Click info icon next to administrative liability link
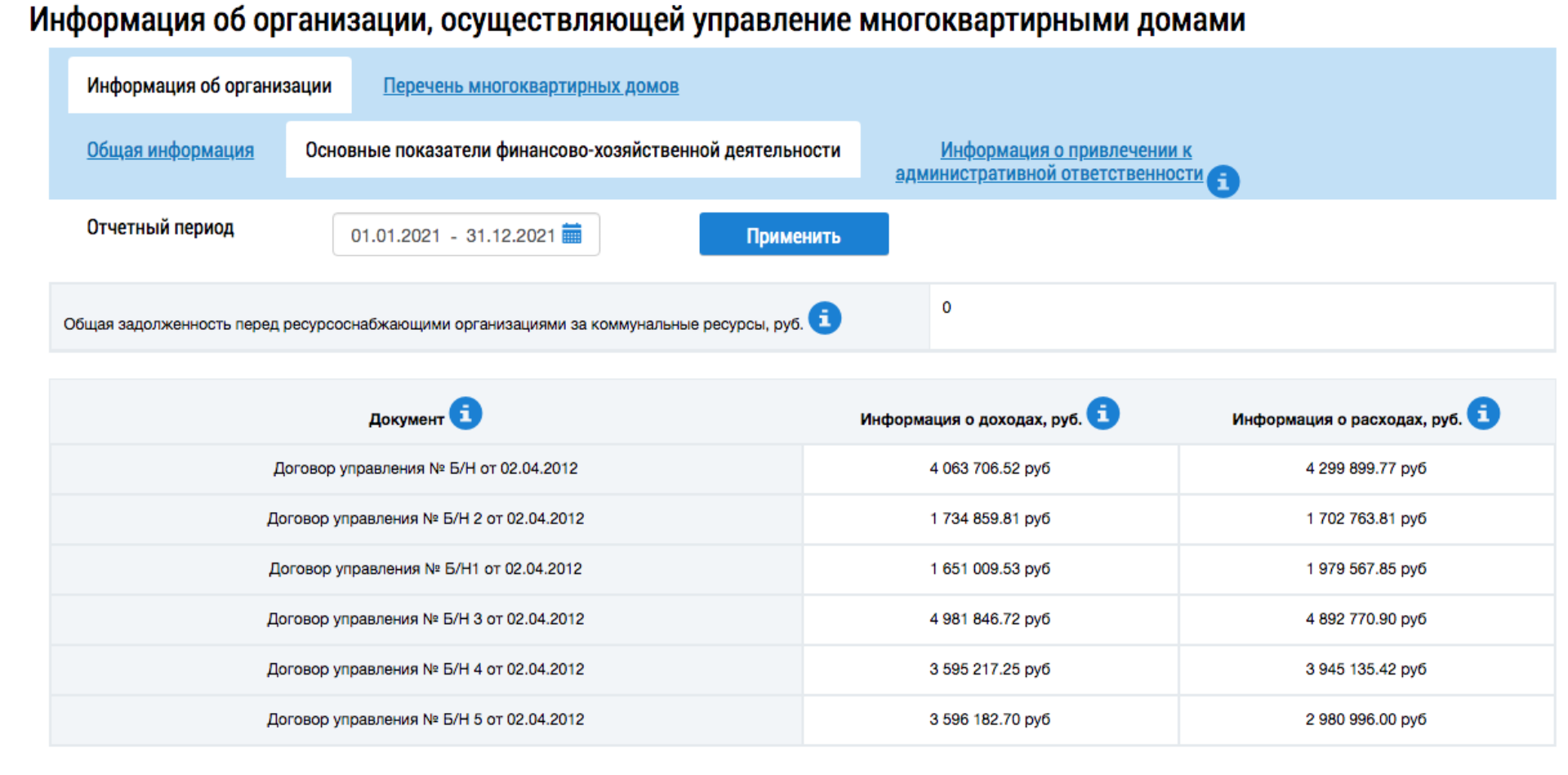This screenshot has height=775, width=1568. [x=1223, y=181]
